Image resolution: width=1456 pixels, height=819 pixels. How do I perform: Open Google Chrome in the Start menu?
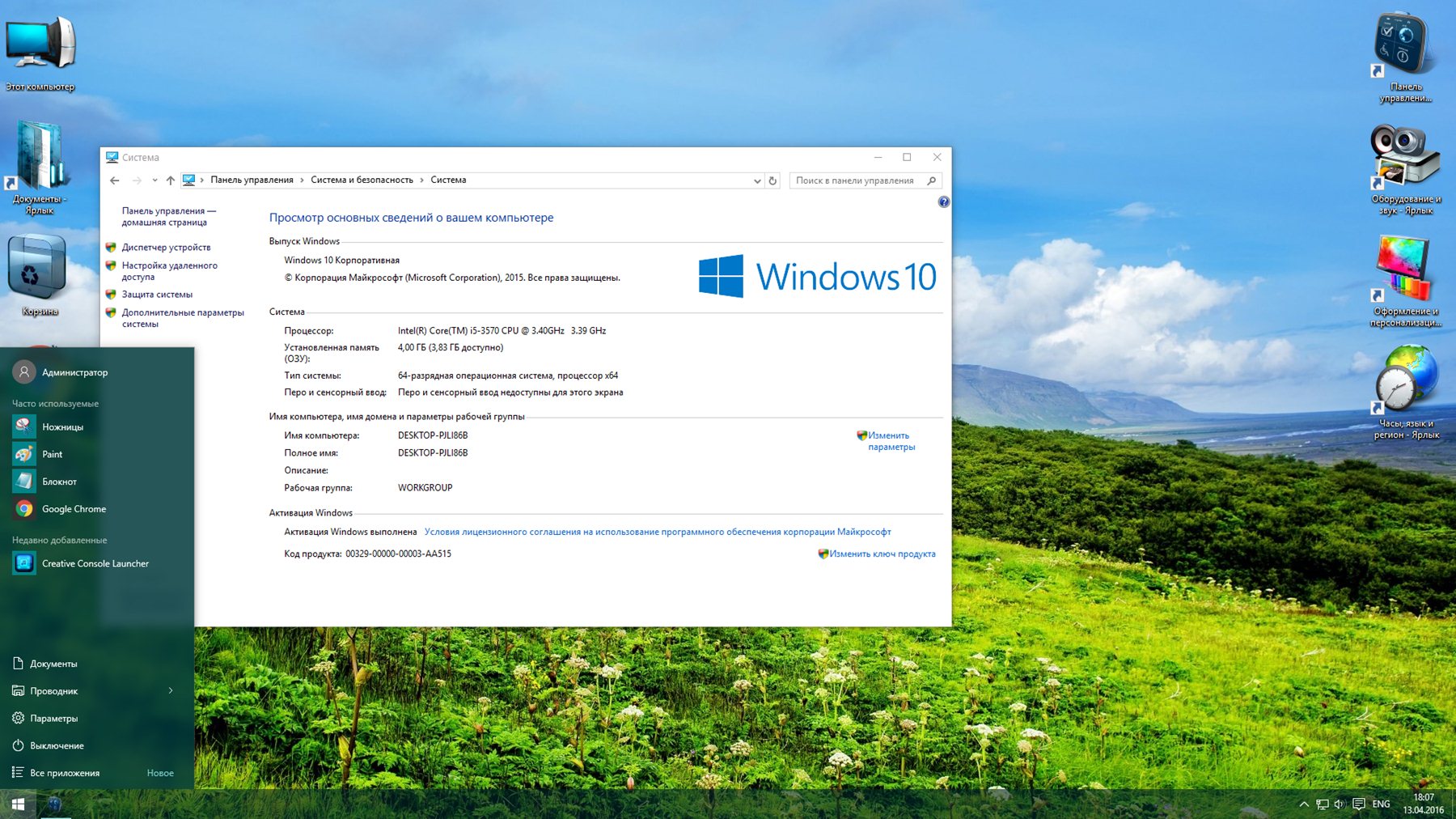tap(73, 509)
